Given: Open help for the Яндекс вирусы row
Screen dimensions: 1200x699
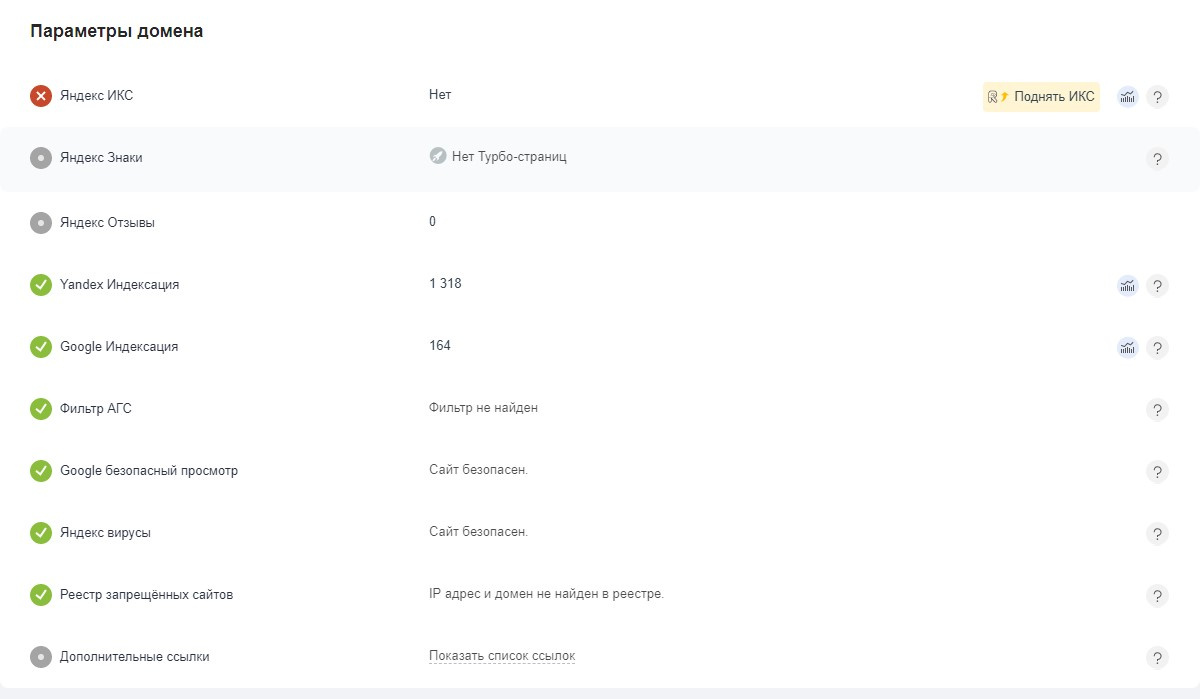Looking at the screenshot, I should click(1157, 534).
